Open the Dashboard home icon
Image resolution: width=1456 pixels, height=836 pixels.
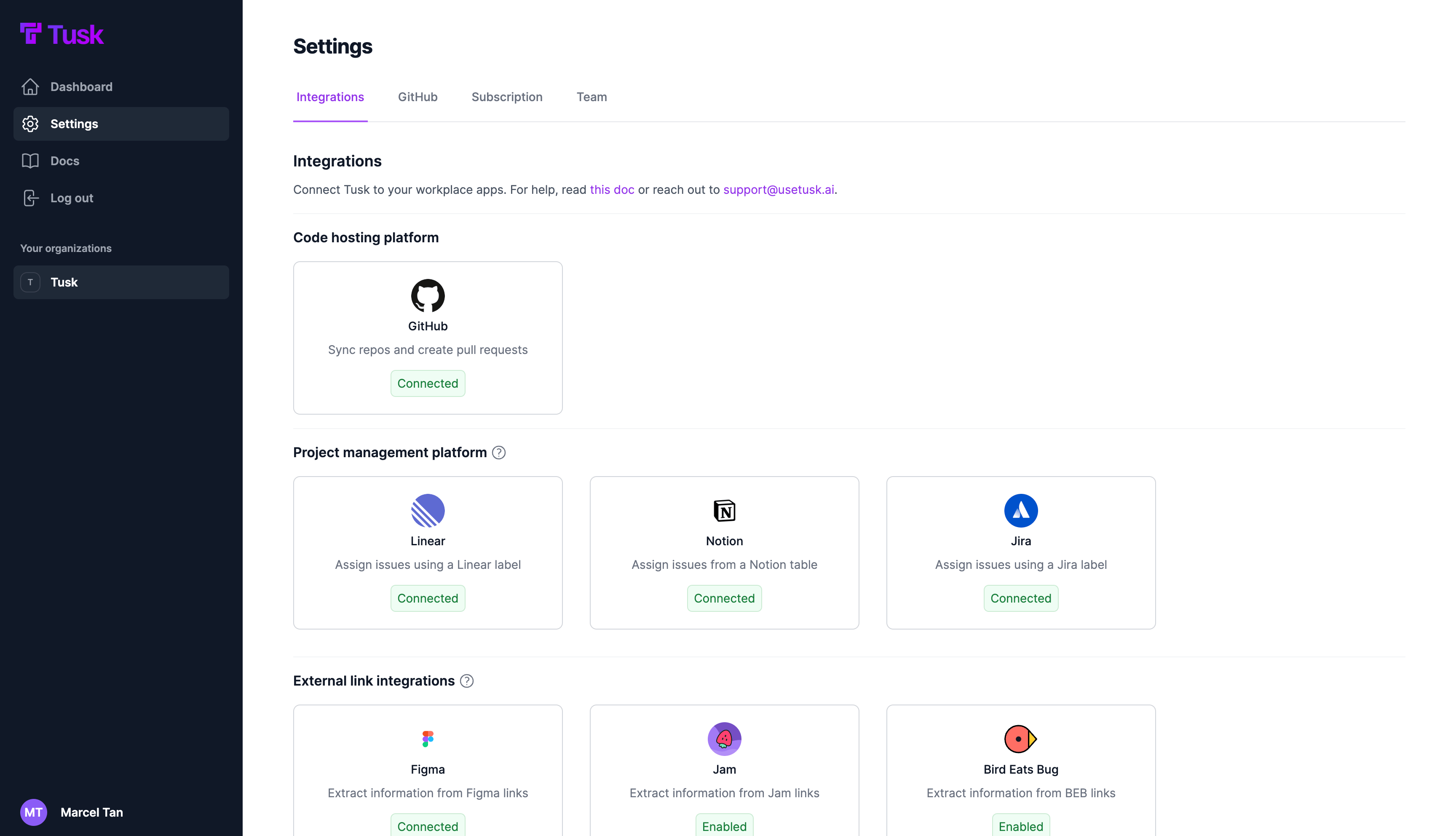click(x=30, y=87)
